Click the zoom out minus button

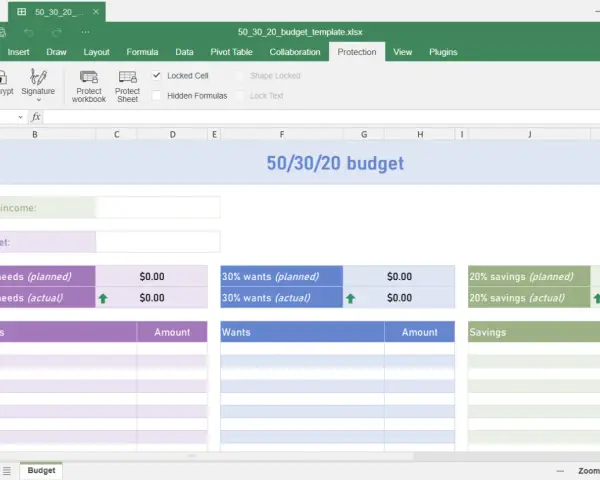[560, 471]
